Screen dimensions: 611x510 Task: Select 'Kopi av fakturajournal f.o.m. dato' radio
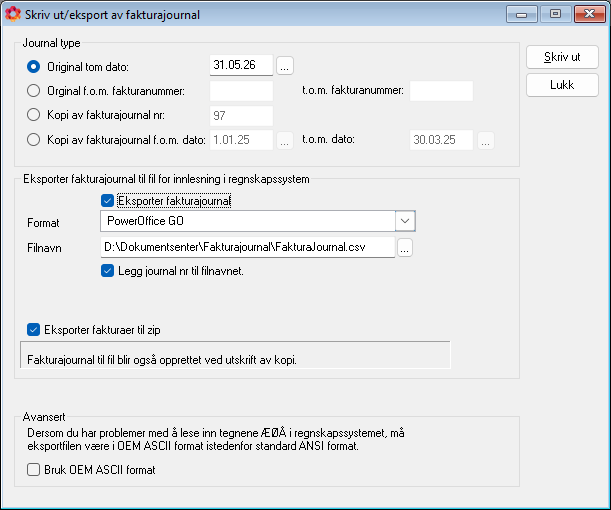(34, 139)
